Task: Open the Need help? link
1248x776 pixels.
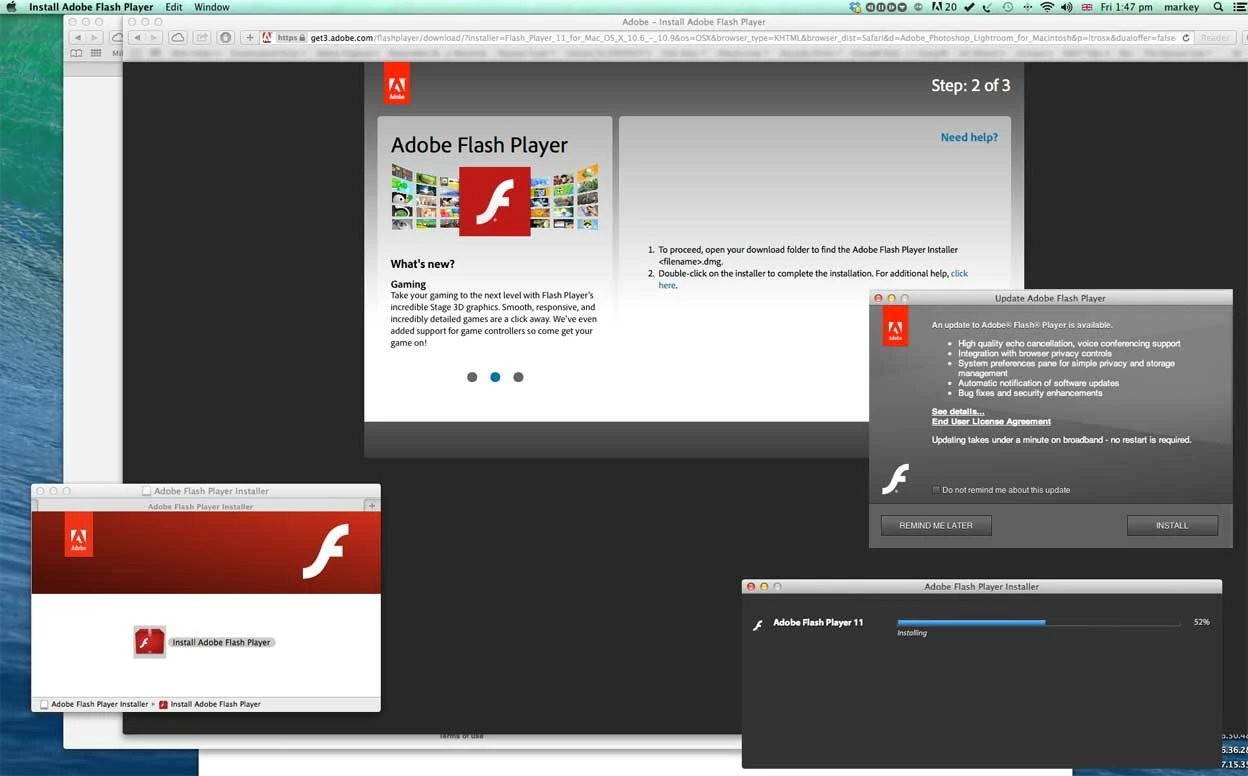Action: coord(969,137)
